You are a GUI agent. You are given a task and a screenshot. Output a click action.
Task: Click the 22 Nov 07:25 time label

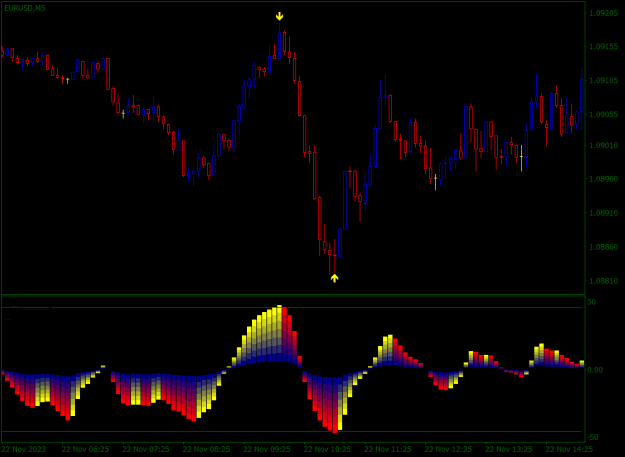coord(146,449)
